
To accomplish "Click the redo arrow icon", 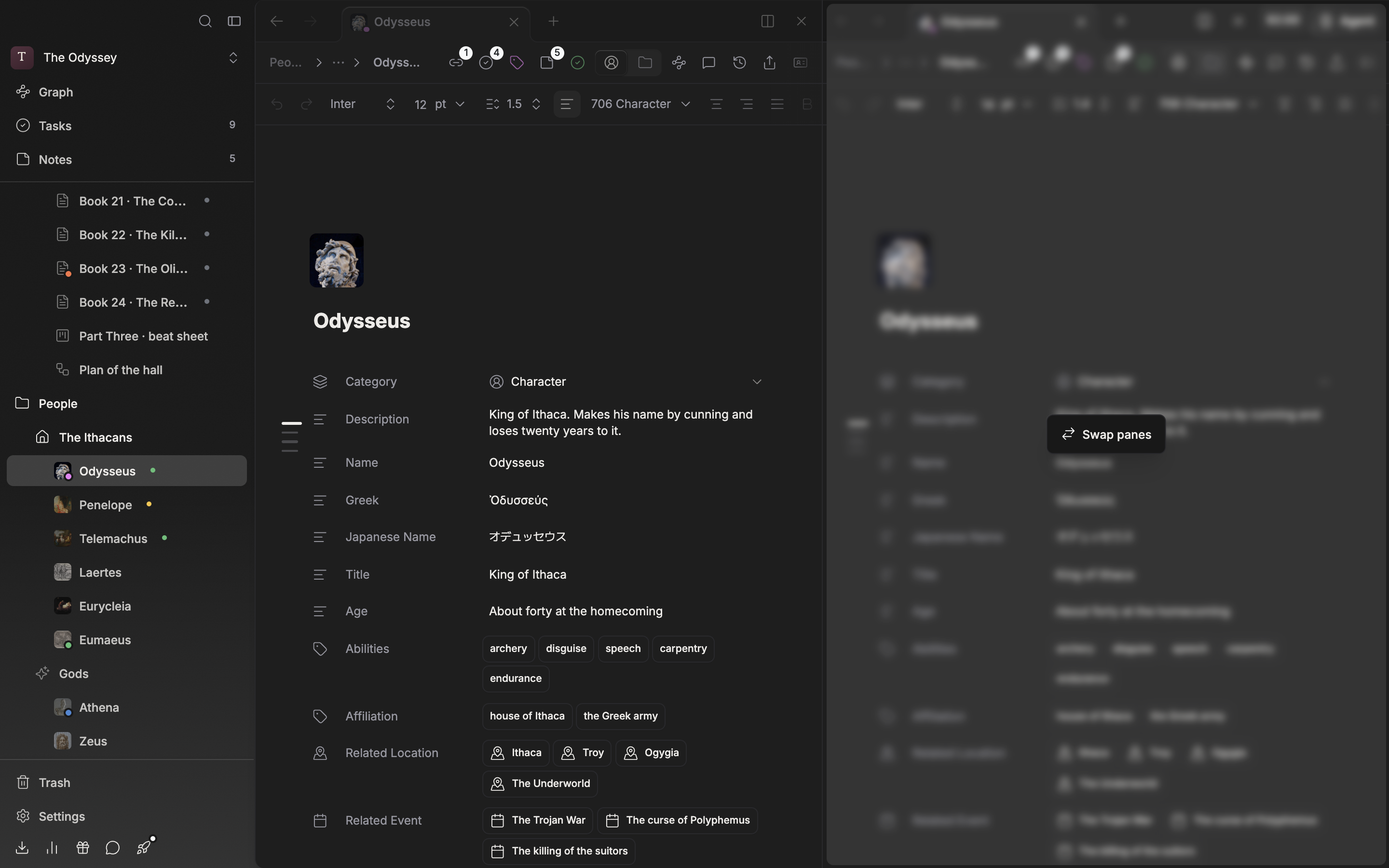I will 307,104.
